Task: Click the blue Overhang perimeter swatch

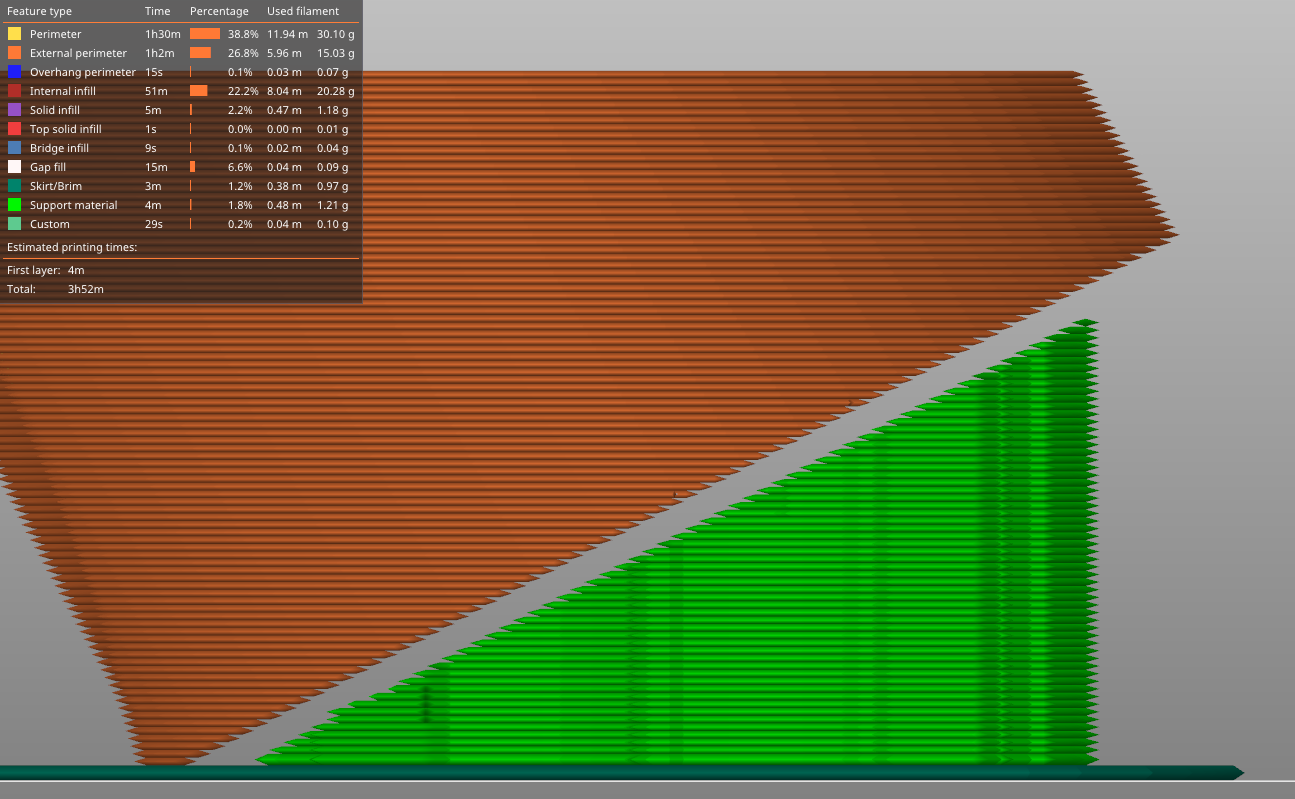Action: (x=14, y=71)
